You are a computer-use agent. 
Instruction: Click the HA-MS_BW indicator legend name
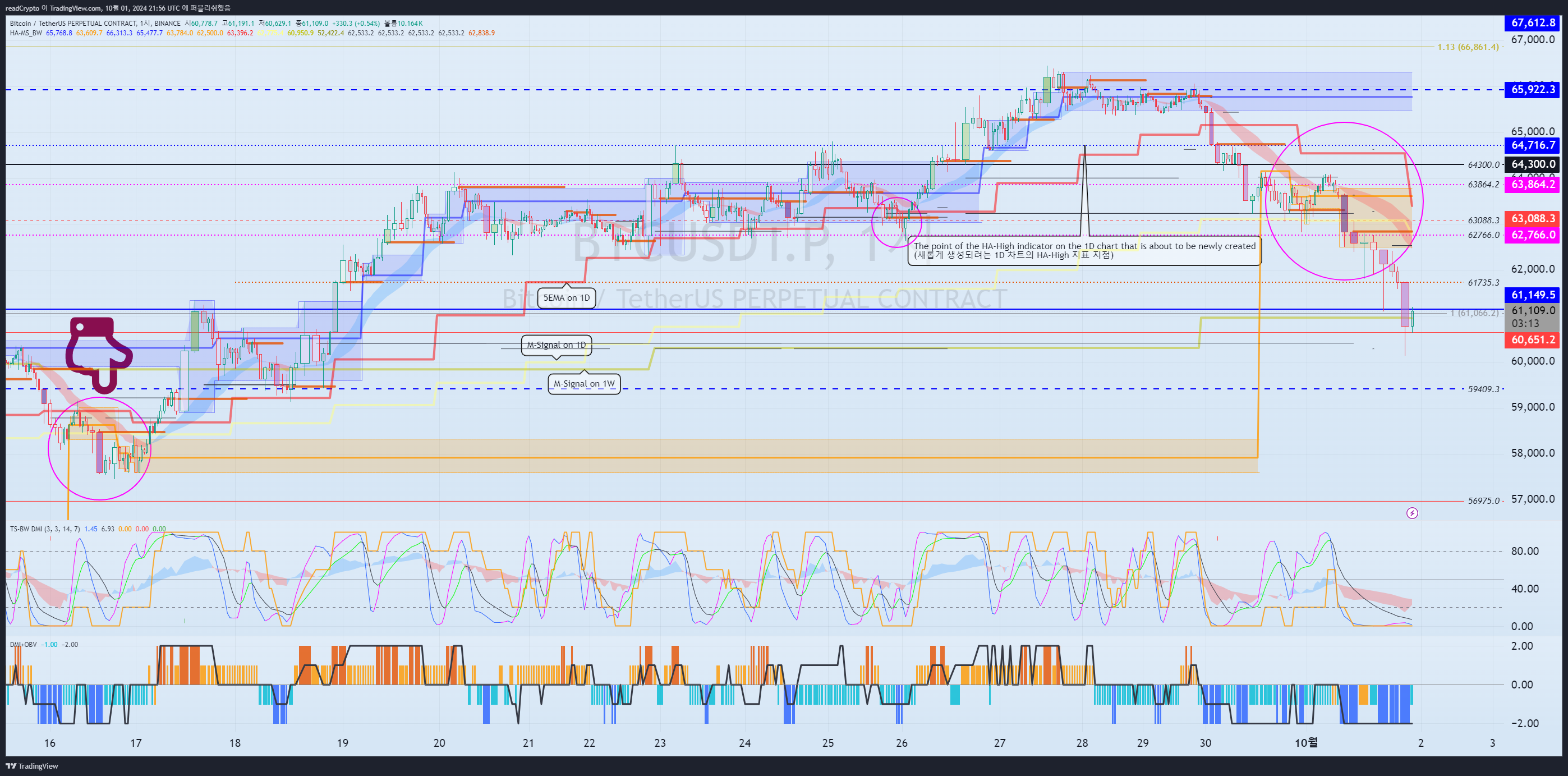26,33
